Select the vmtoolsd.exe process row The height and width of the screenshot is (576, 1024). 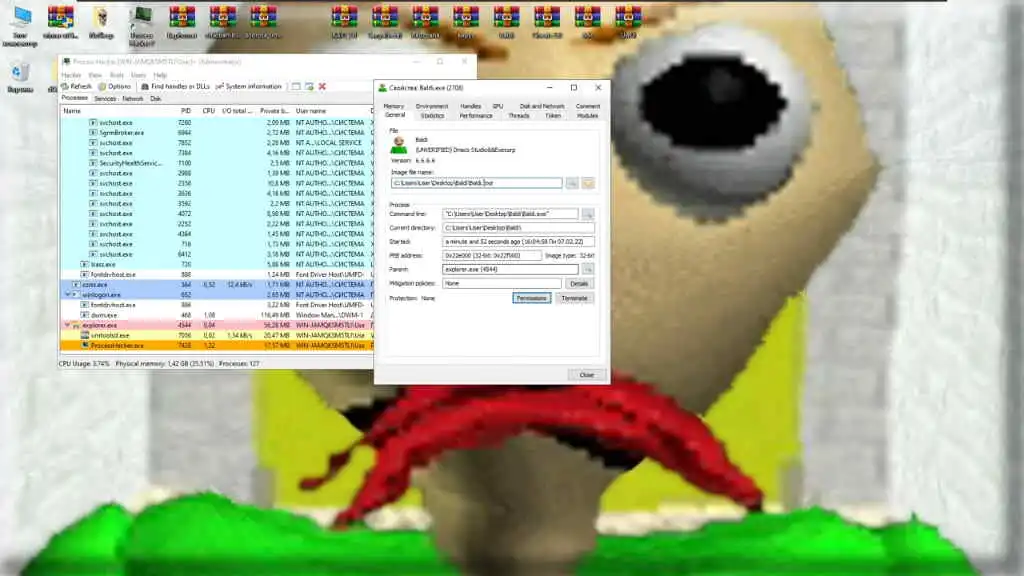point(216,335)
